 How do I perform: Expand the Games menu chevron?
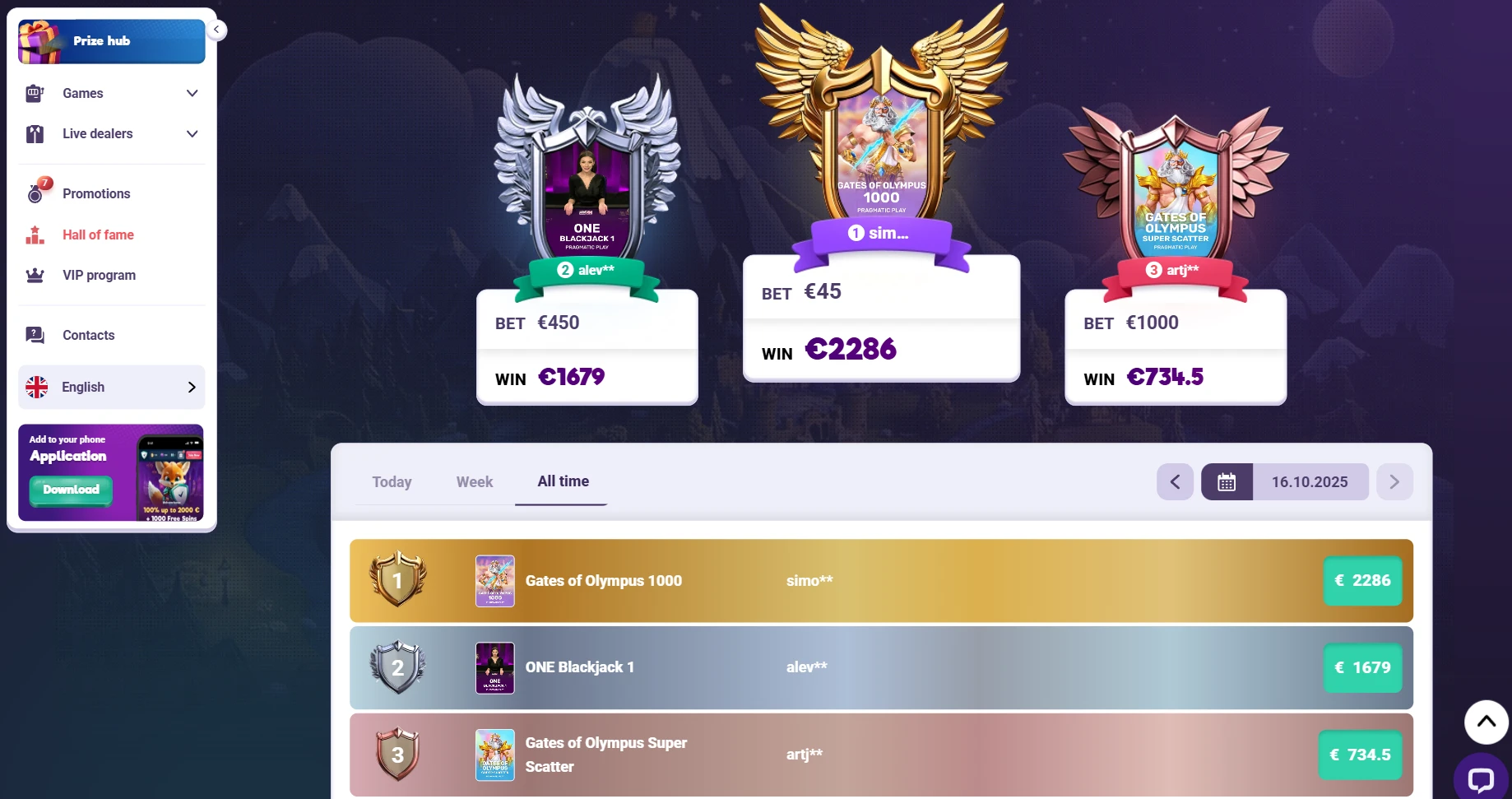pos(192,93)
